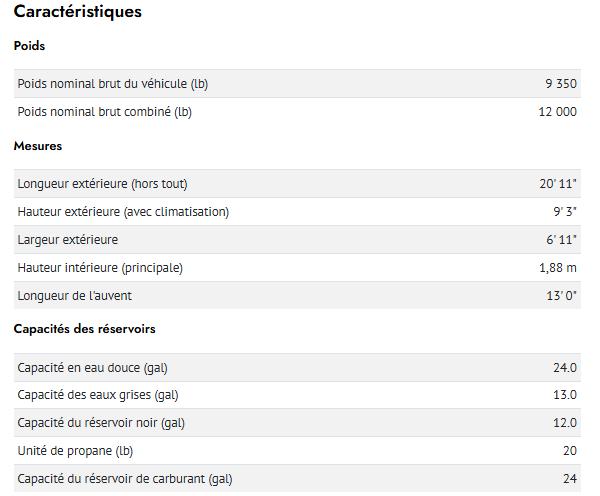Select Capacité du réservoir de carburant row
This screenshot has width=600, height=496.
pyautogui.click(x=297, y=478)
